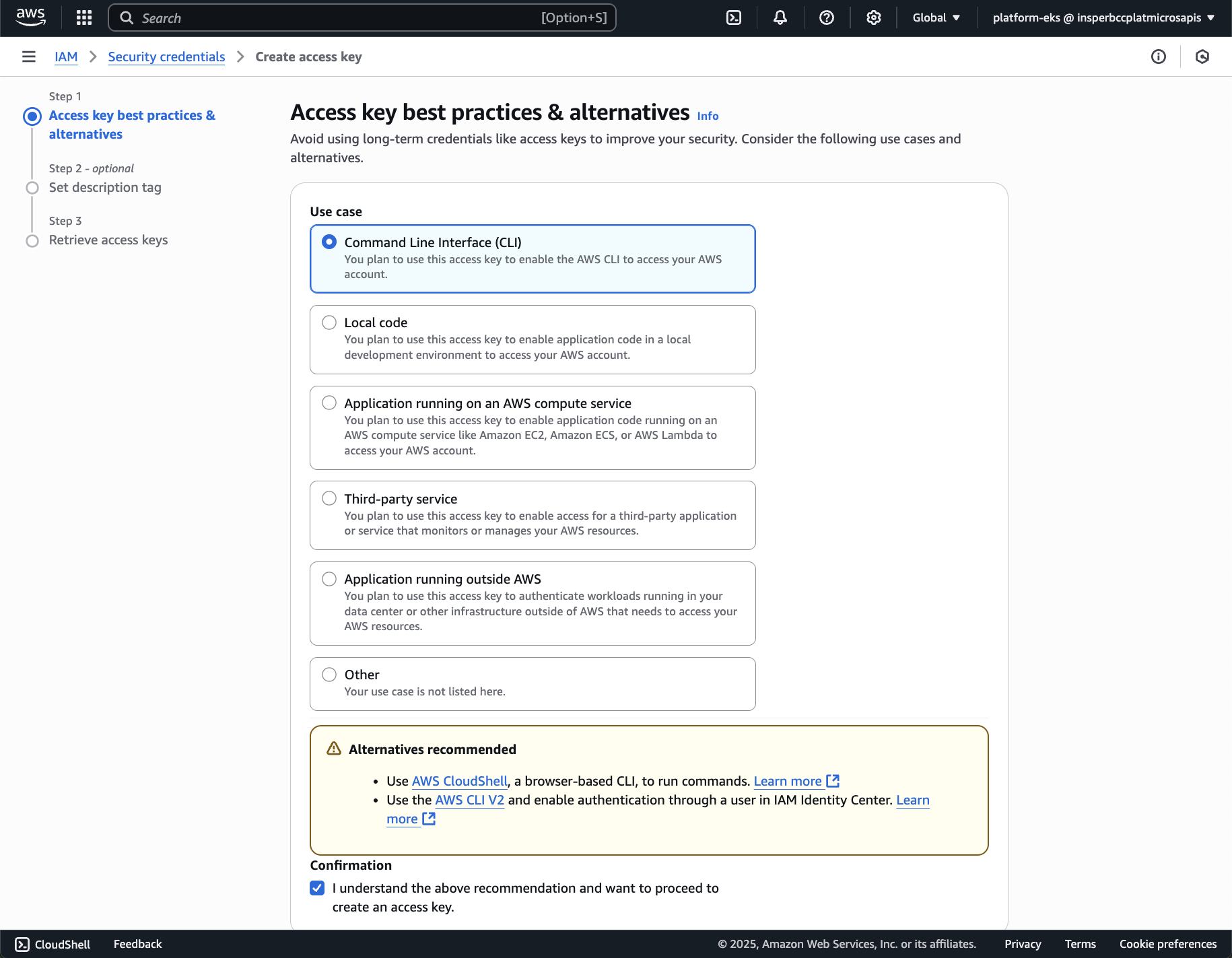Open settings gear icon in top bar
This screenshot has height=958, width=1232.
[x=873, y=18]
